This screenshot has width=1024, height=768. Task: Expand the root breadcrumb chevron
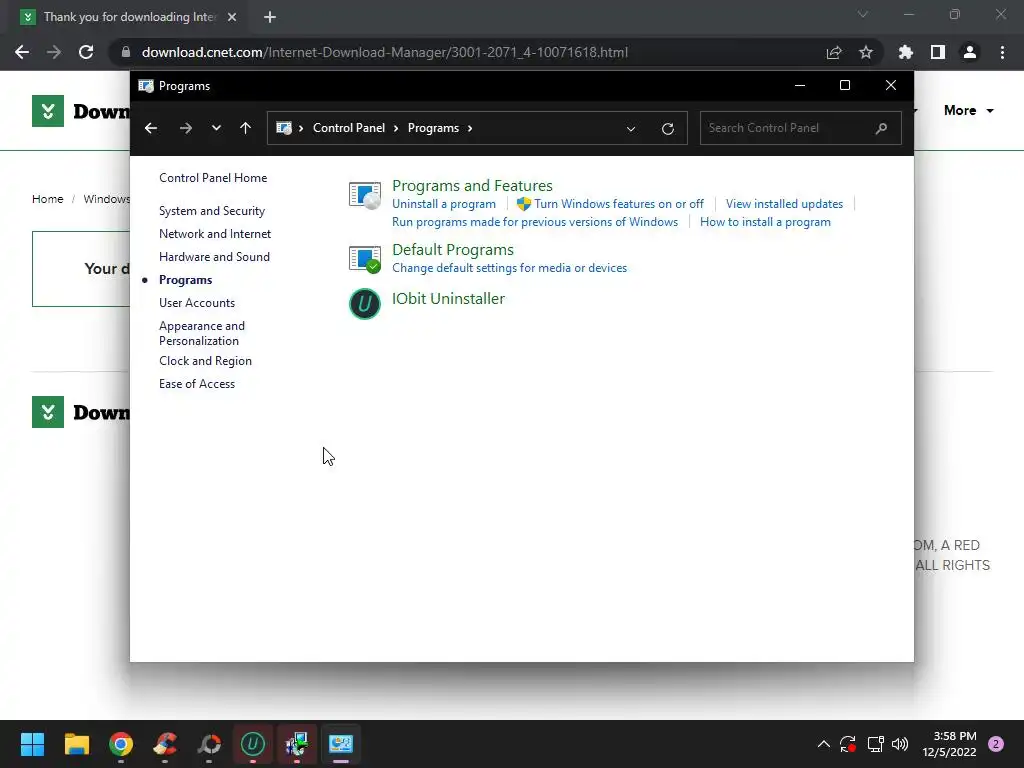(x=300, y=128)
